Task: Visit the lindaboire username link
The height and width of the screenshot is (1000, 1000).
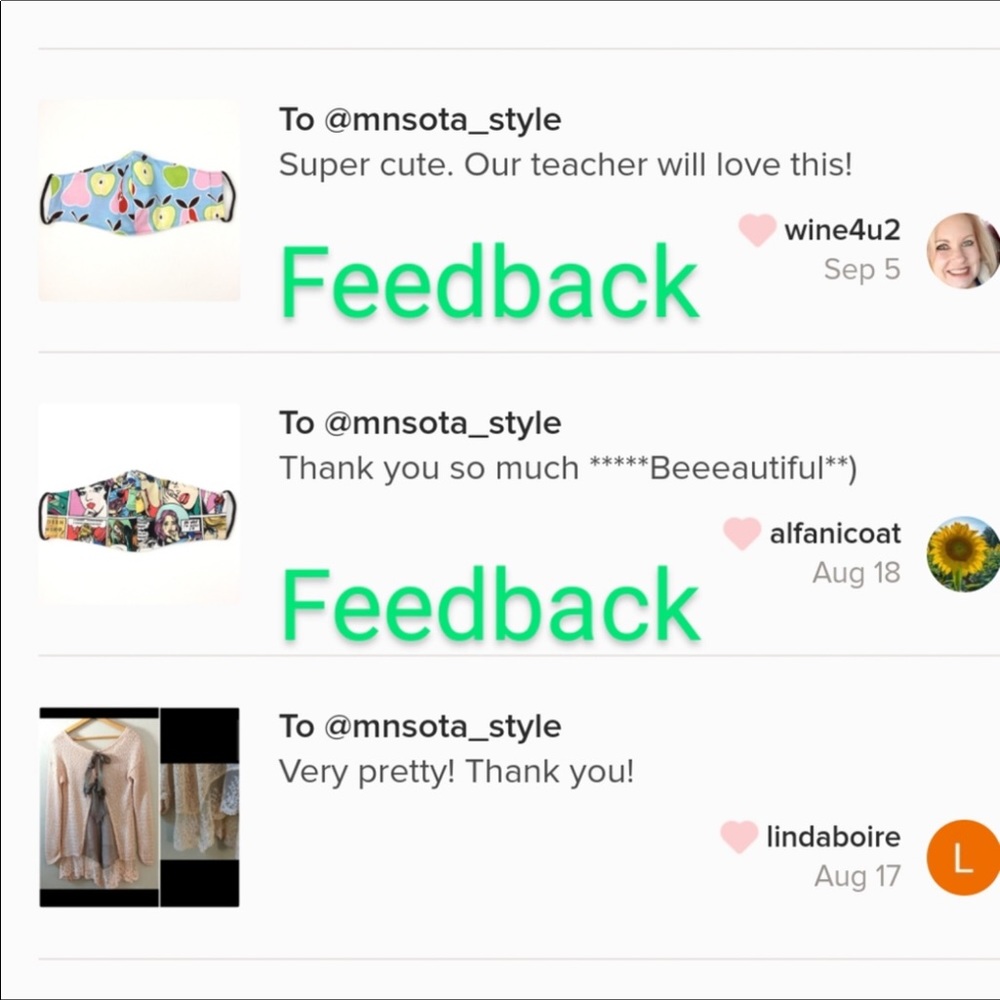Action: point(833,837)
